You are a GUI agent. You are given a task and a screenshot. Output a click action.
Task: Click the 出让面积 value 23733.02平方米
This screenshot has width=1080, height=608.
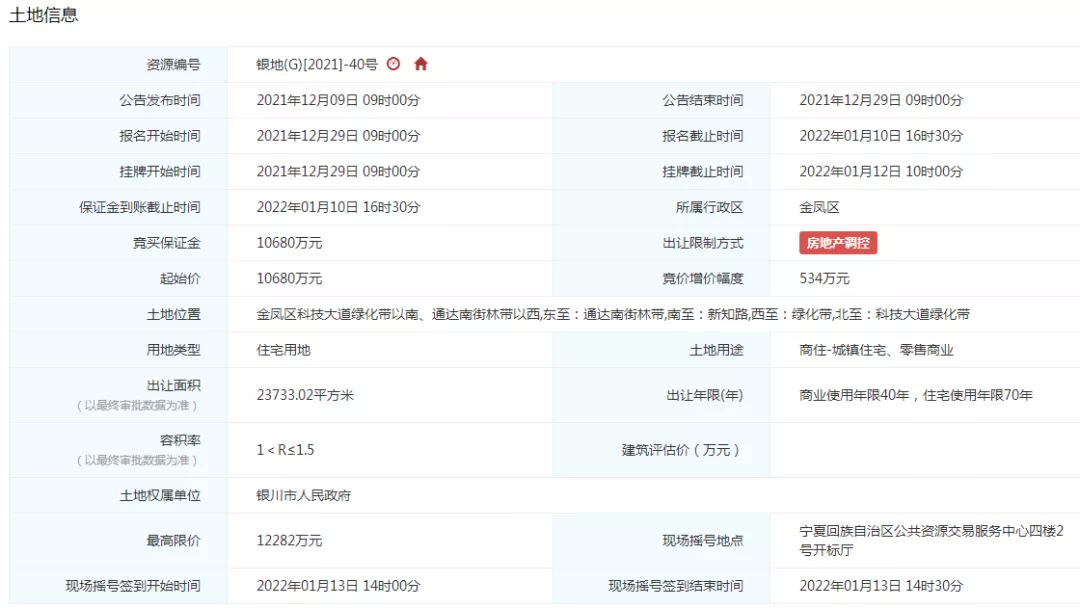pyautogui.click(x=305, y=395)
